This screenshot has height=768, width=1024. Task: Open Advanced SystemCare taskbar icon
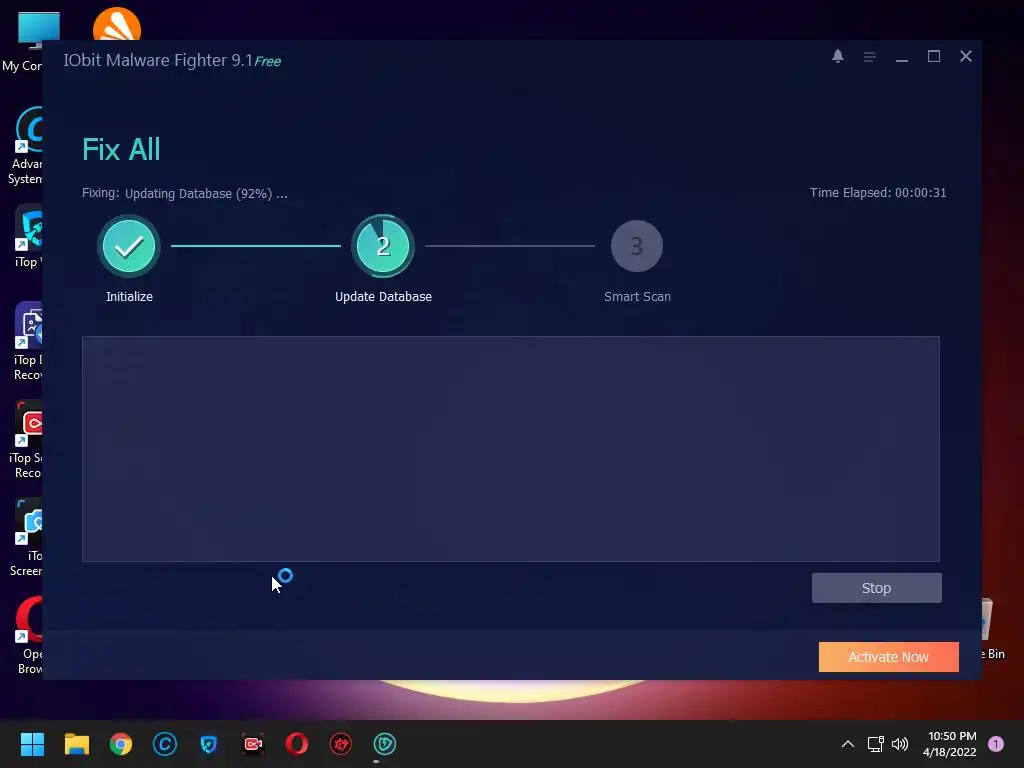pos(165,744)
